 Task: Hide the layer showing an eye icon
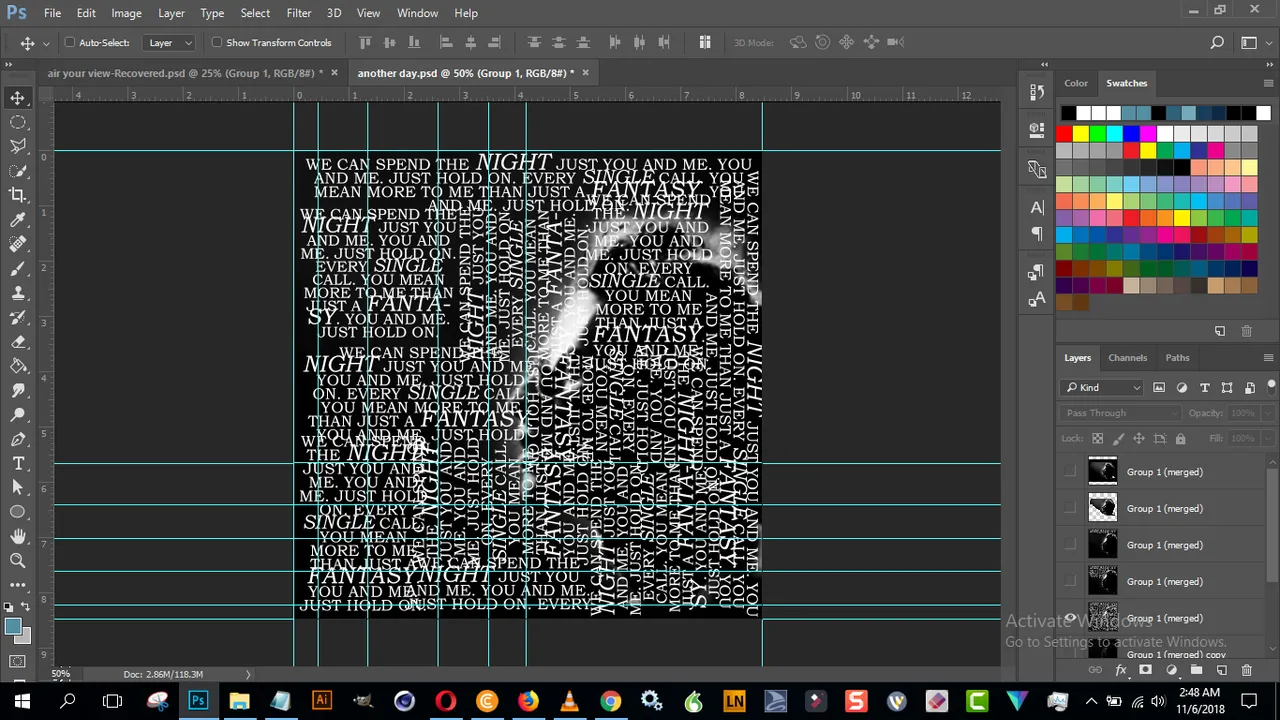[1070, 618]
